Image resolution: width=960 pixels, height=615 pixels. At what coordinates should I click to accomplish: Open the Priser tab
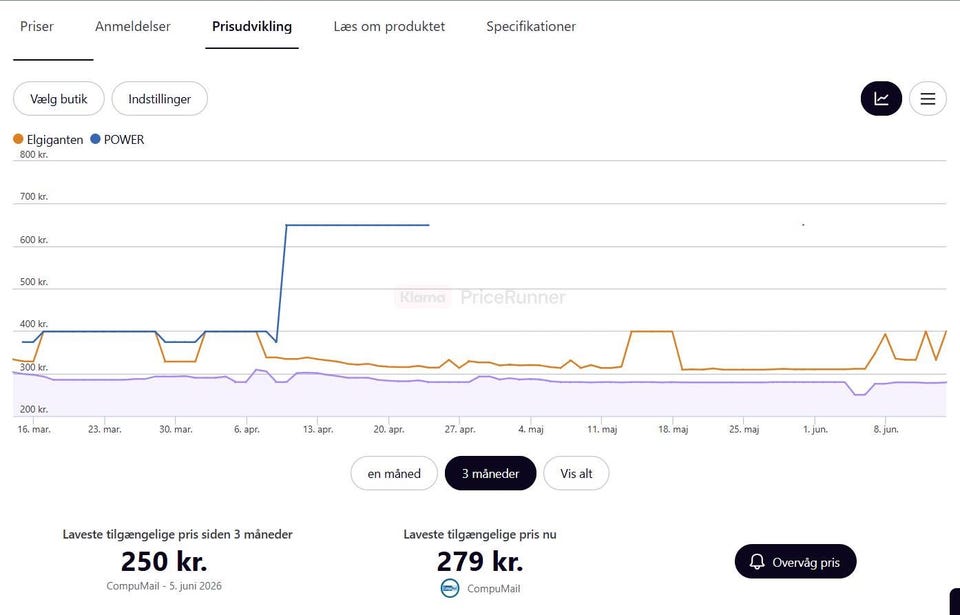pyautogui.click(x=37, y=26)
